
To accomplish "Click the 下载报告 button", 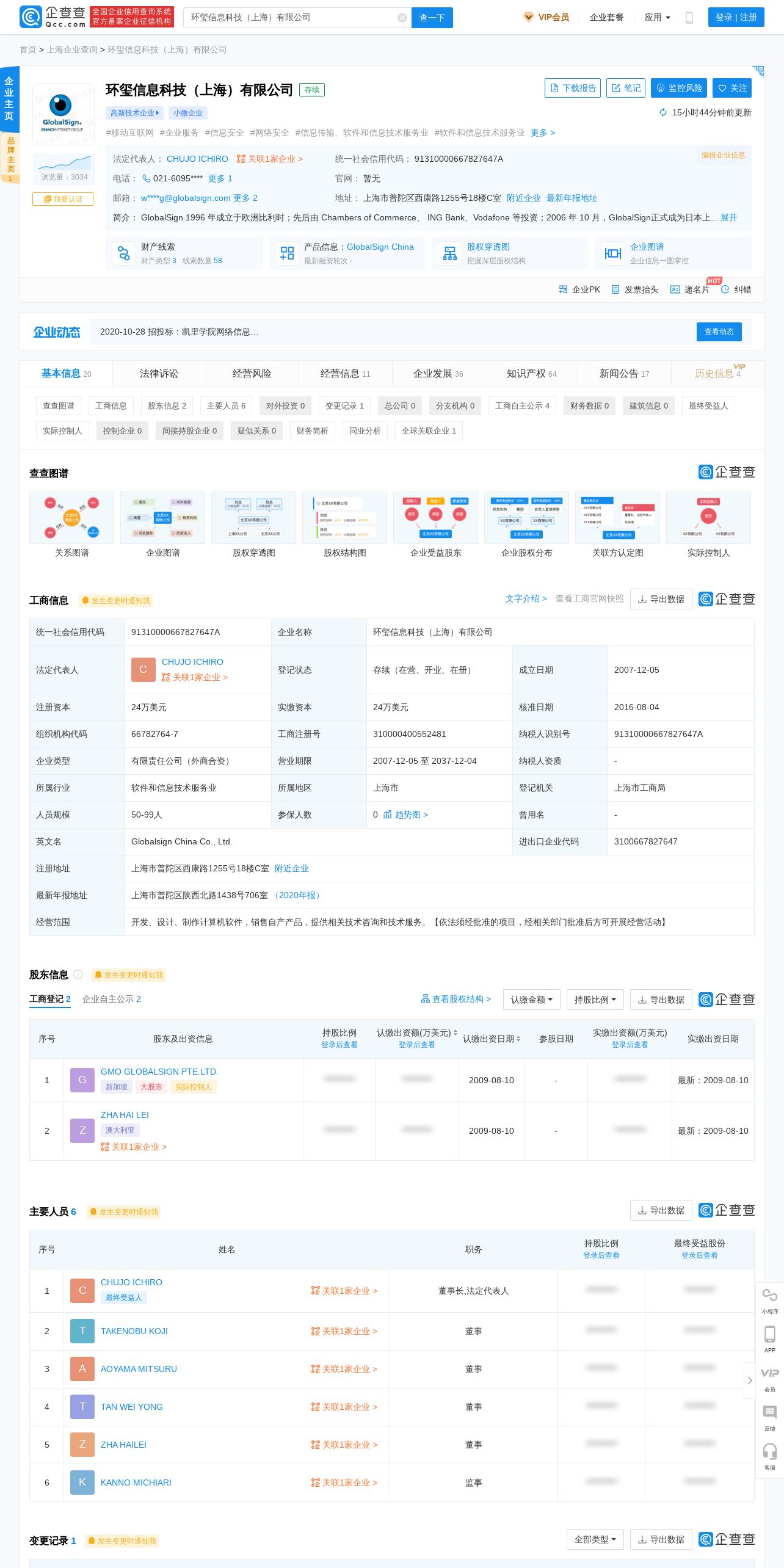I will click(x=573, y=88).
